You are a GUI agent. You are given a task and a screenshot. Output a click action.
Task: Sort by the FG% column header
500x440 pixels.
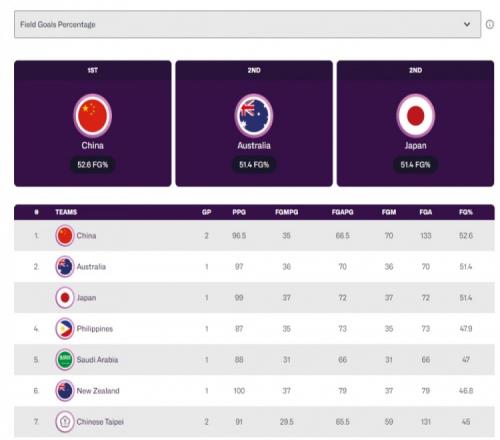click(x=466, y=212)
